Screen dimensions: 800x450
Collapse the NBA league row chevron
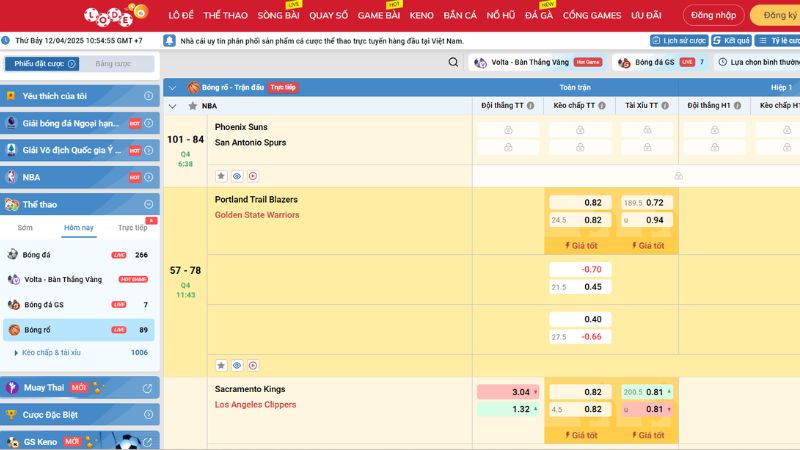pos(172,105)
